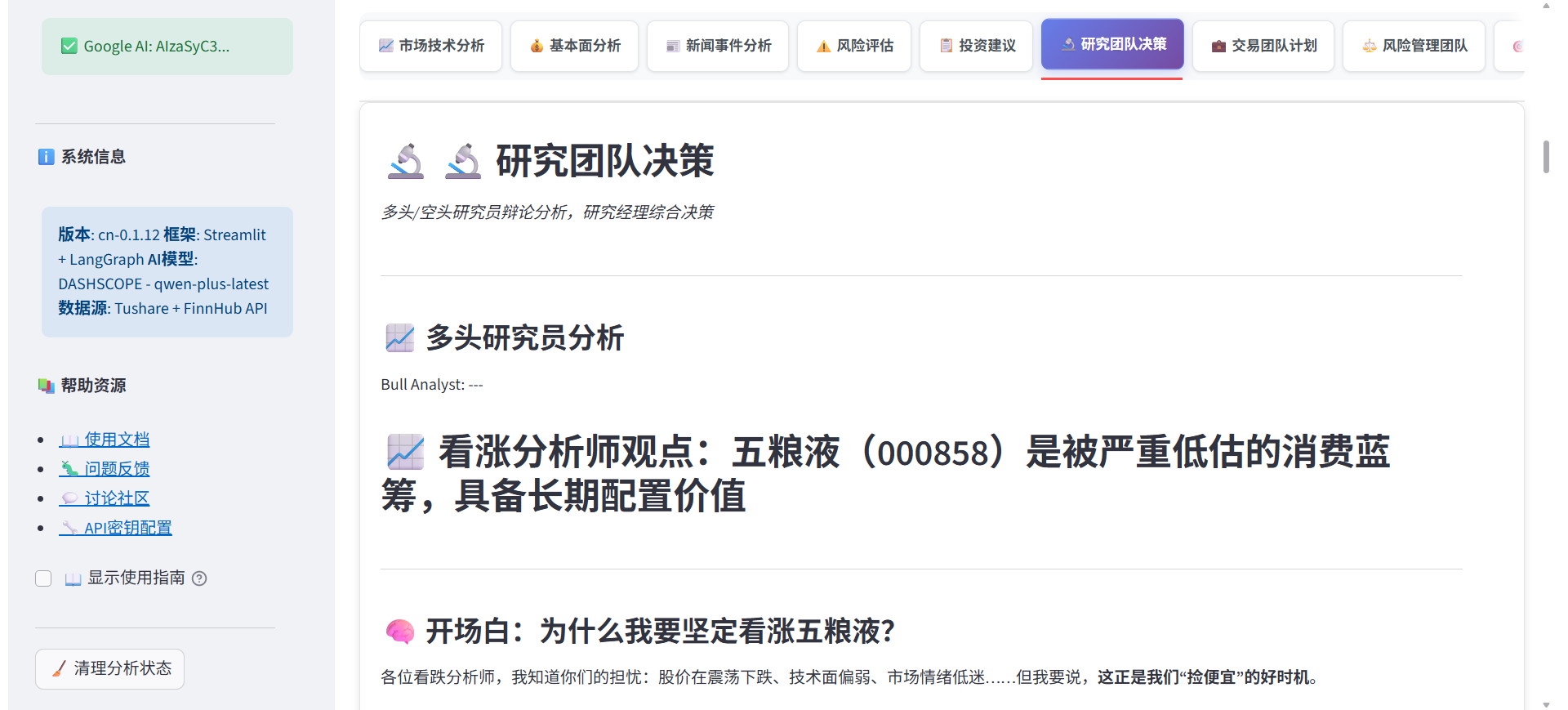This screenshot has height=710, width=1568.
Task: Click the green checkmark icon for Google AI
Action: pyautogui.click(x=69, y=47)
